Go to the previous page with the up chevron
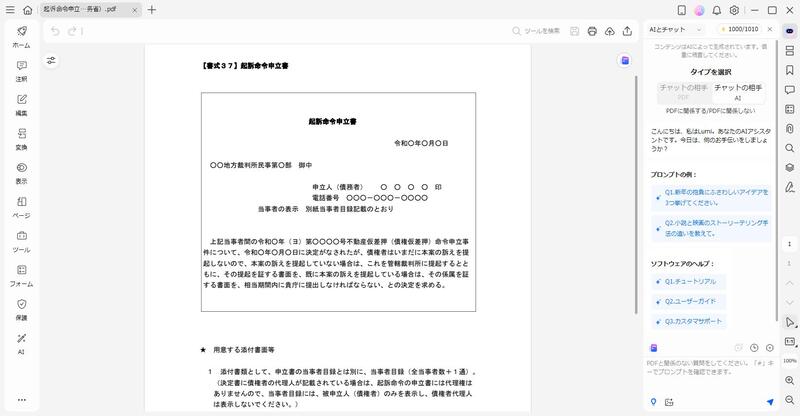The width and height of the screenshot is (800, 416). tap(790, 283)
